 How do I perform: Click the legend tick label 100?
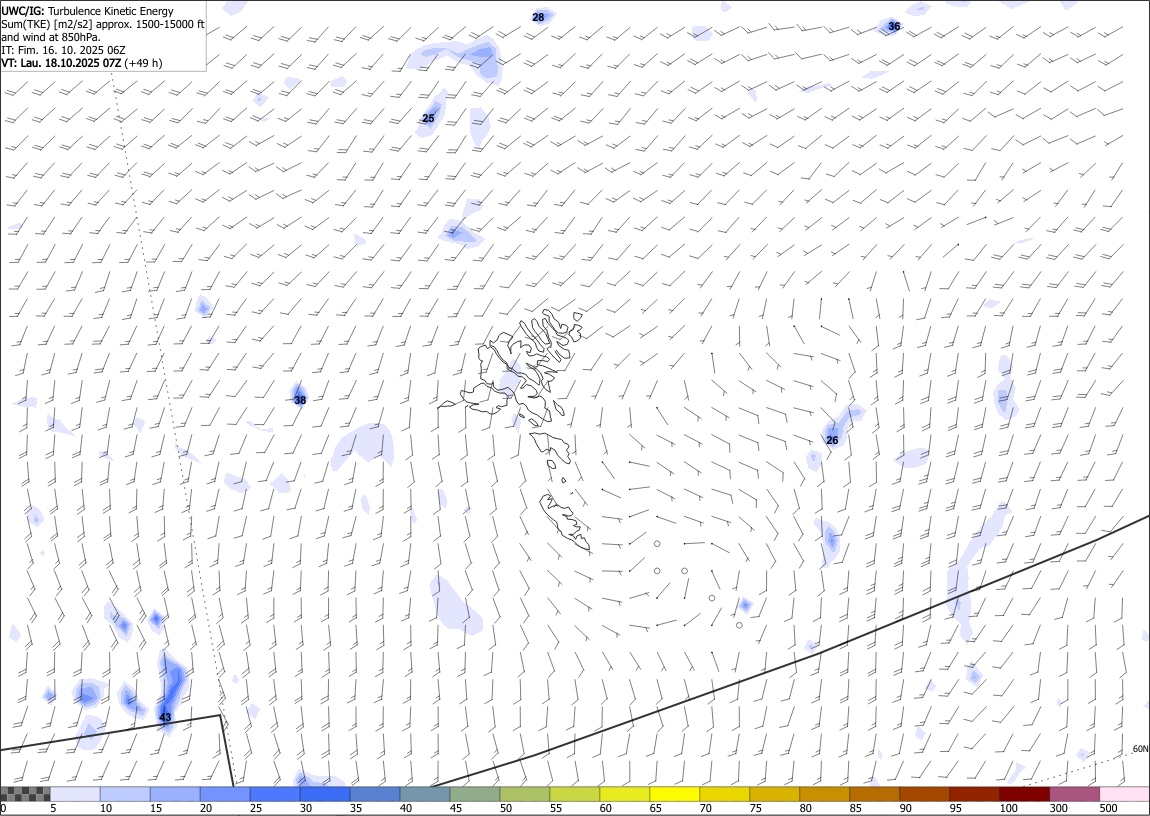pos(1008,808)
